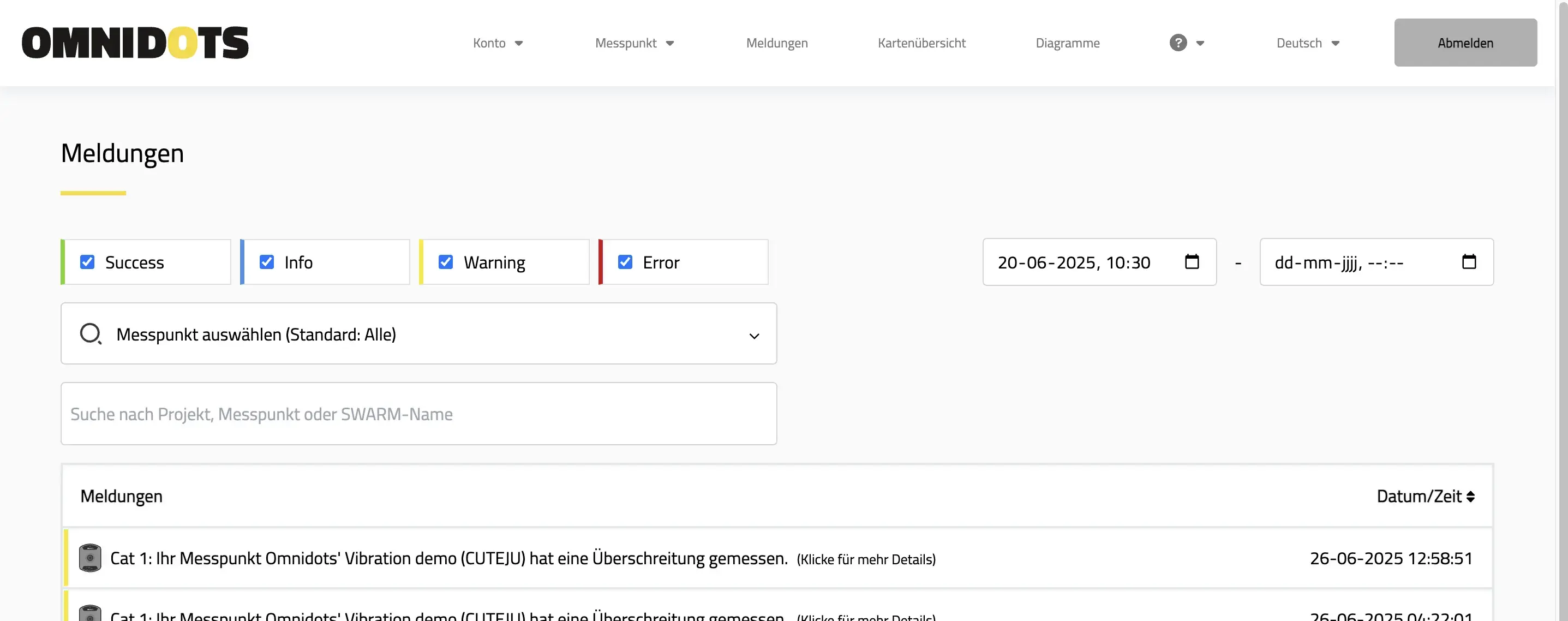The image size is (1568, 621).
Task: Open the end date calendar picker
Action: [x=1469, y=262]
